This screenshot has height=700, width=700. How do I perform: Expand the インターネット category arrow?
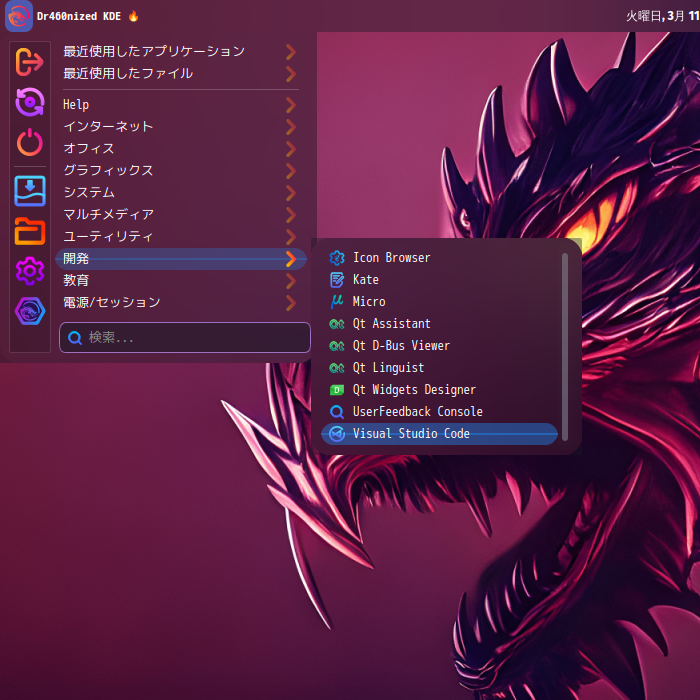point(291,127)
